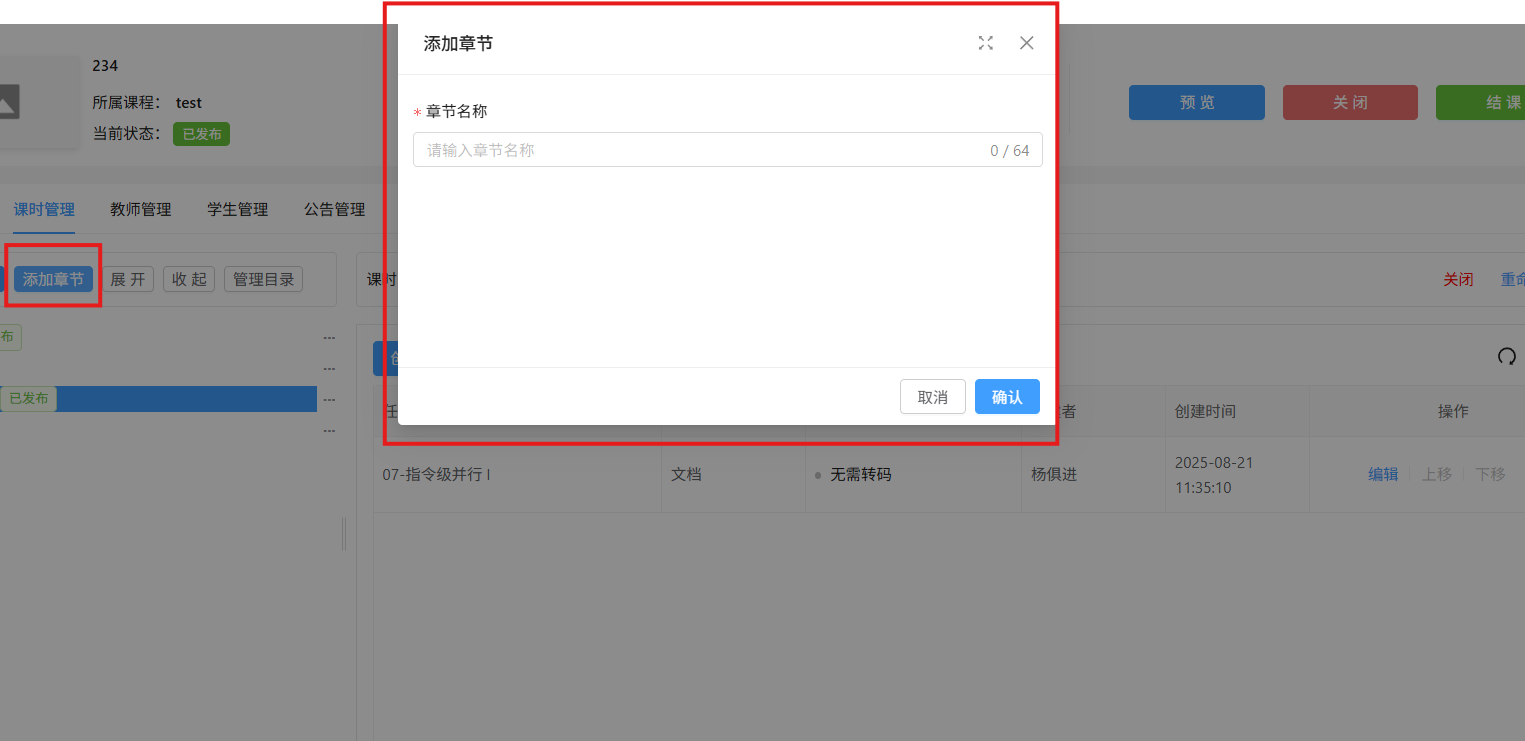1525x741 pixels.
Task: Open 管理目录 for the chapter list
Action: 263,279
